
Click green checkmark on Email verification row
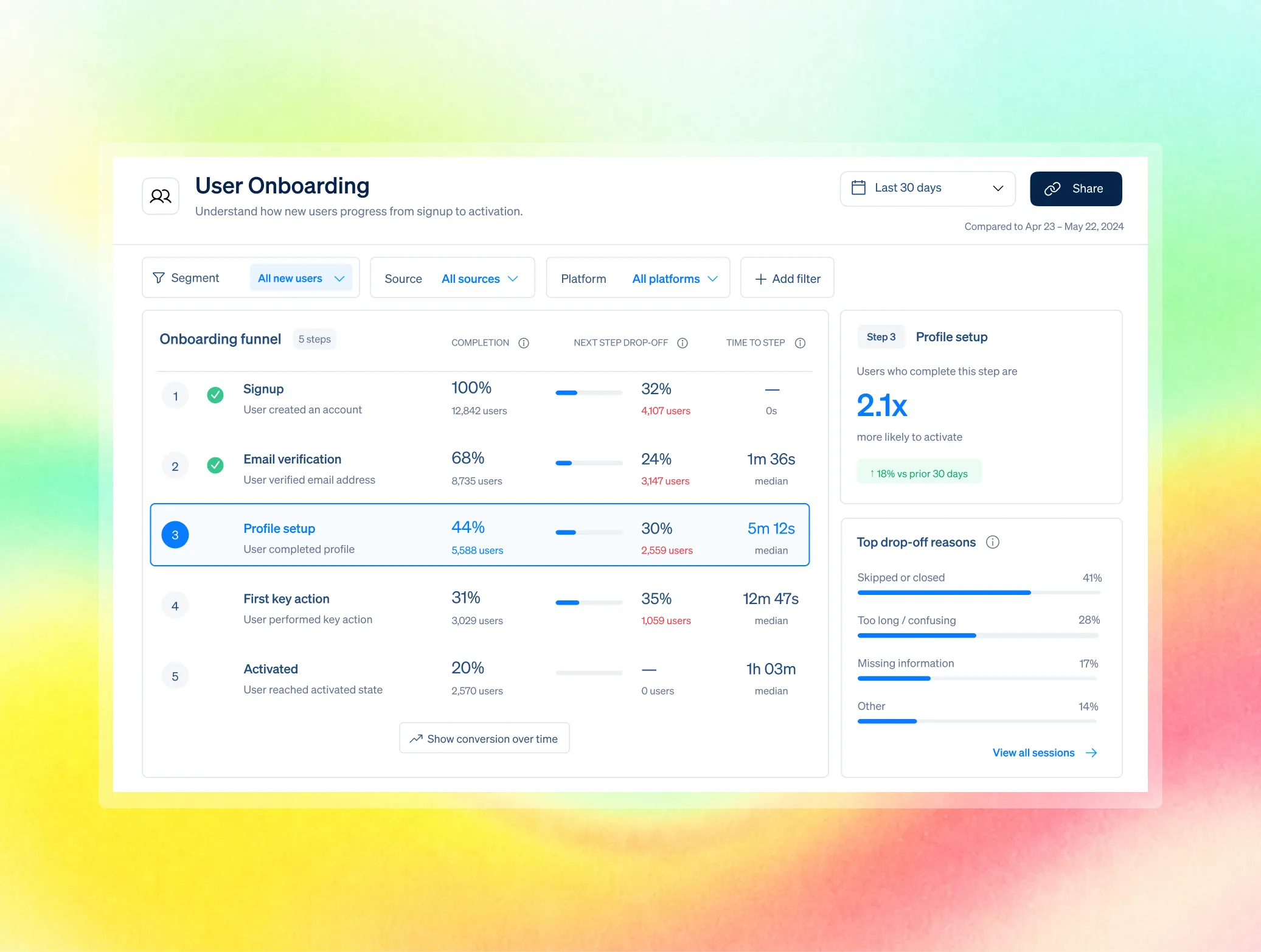point(215,465)
